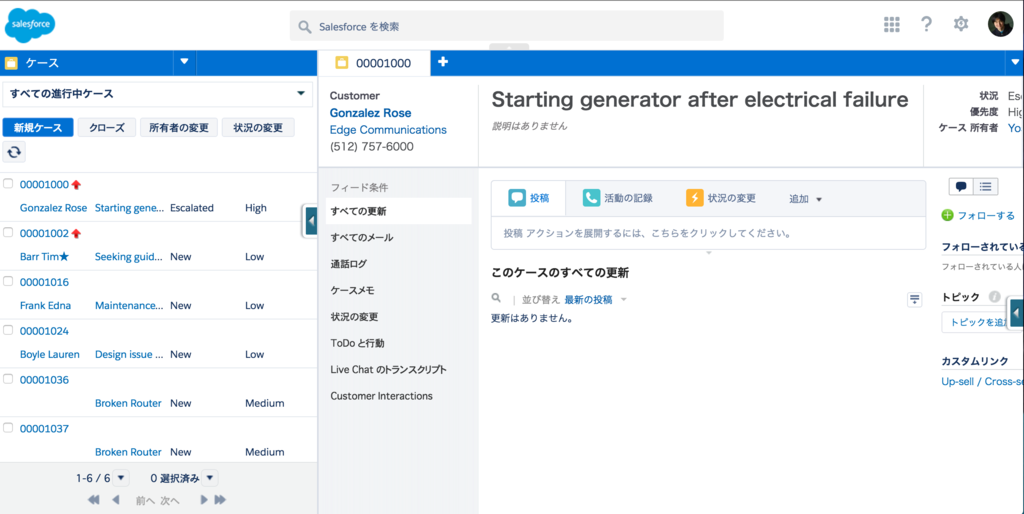Select すべての更新 feed filter
1024x514 pixels.
(398, 211)
